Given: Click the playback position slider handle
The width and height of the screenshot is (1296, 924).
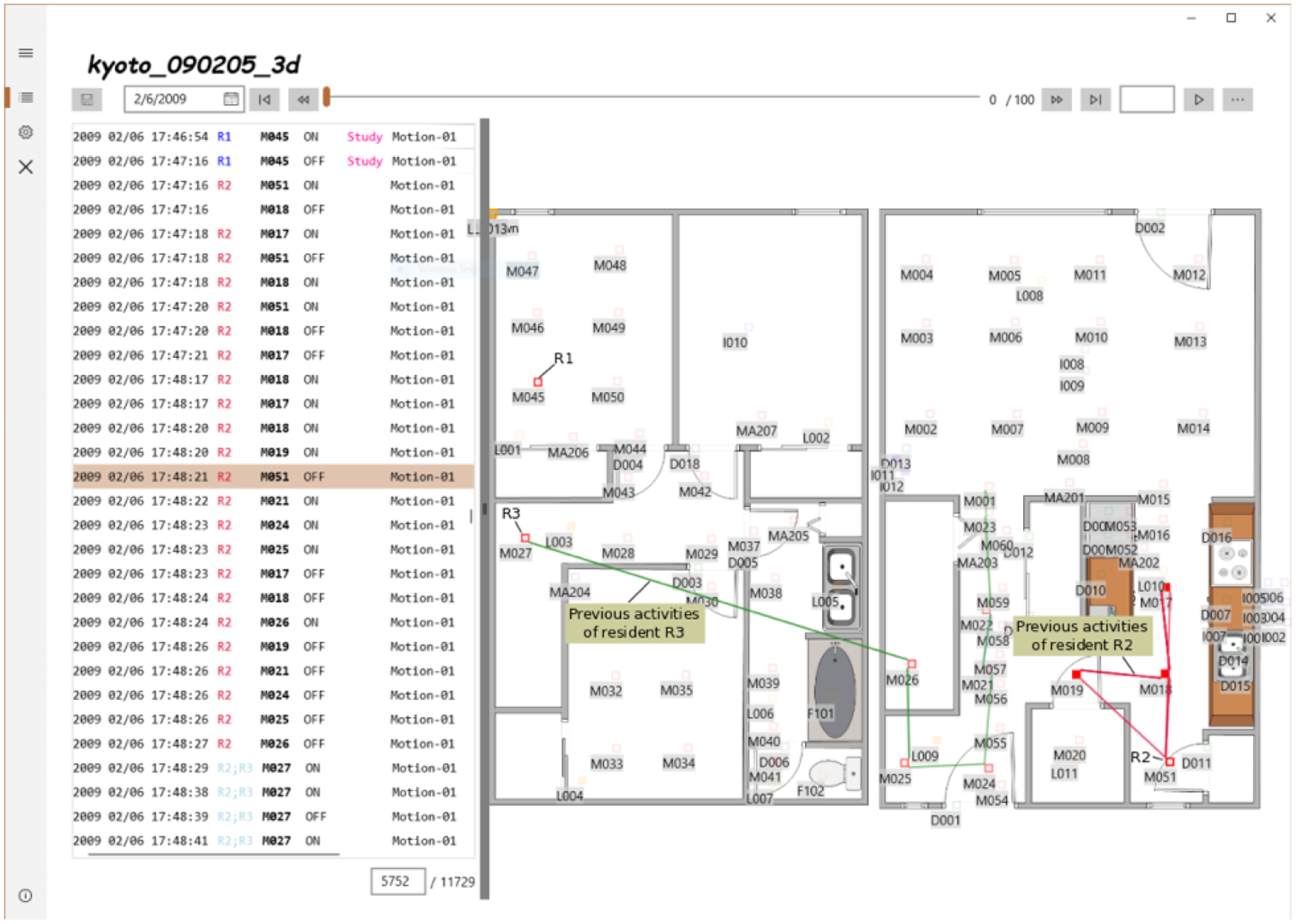Looking at the screenshot, I should click(x=327, y=97).
